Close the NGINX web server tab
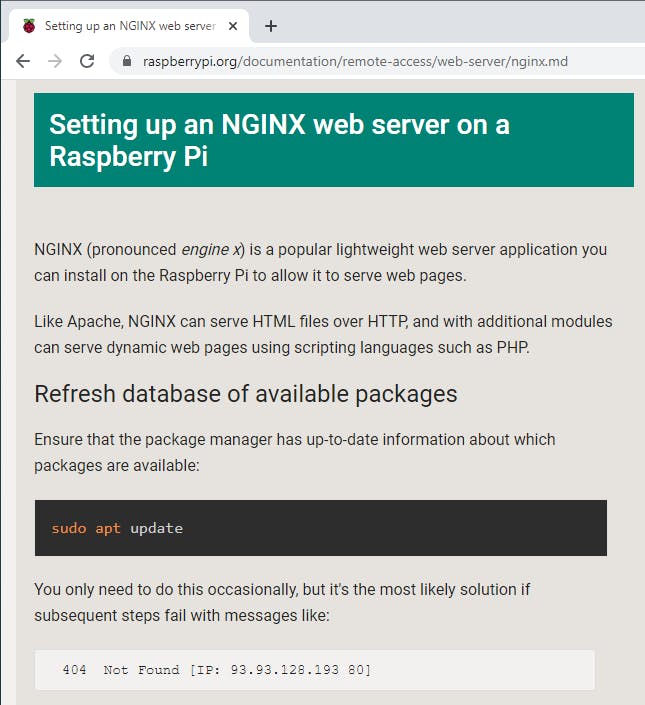Screen dimensions: 645x705 pos(233,26)
